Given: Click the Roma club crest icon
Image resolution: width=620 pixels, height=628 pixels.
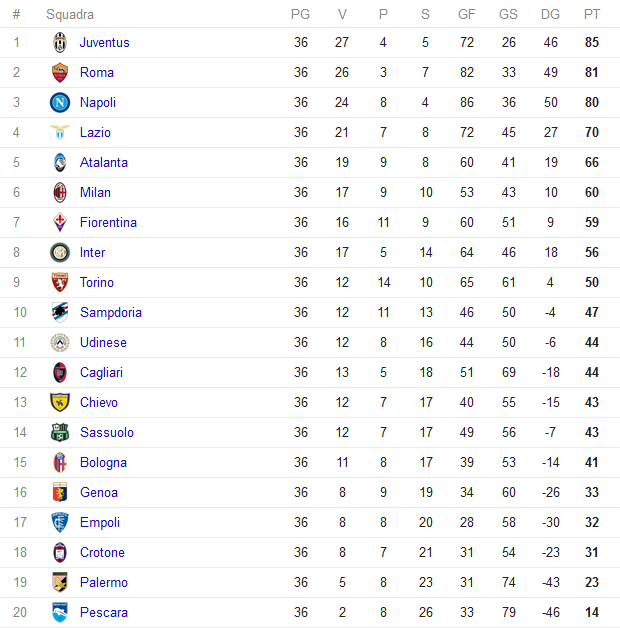Looking at the screenshot, I should tap(60, 72).
